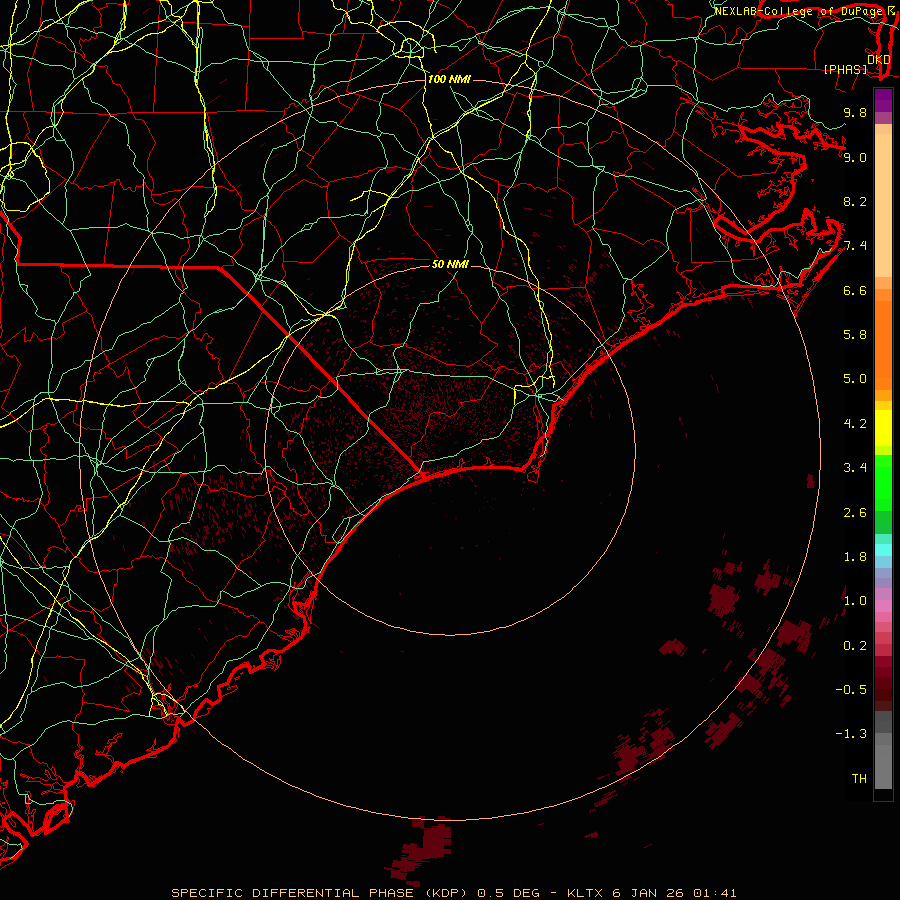
Task: Click the 5.8 scale value
Action: tap(855, 335)
